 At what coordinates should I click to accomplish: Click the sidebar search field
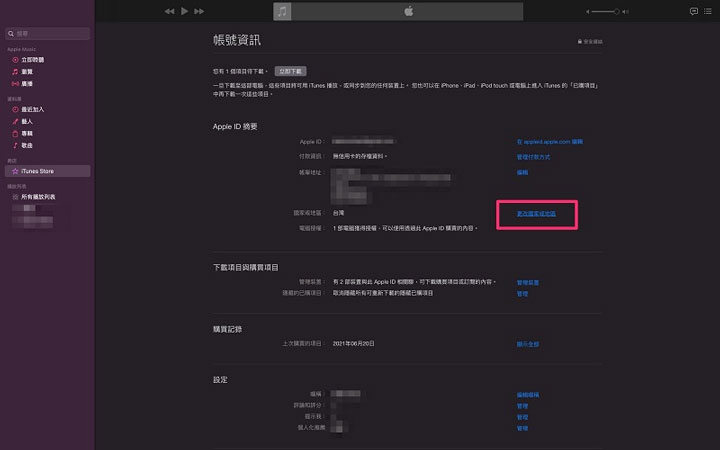pos(48,34)
